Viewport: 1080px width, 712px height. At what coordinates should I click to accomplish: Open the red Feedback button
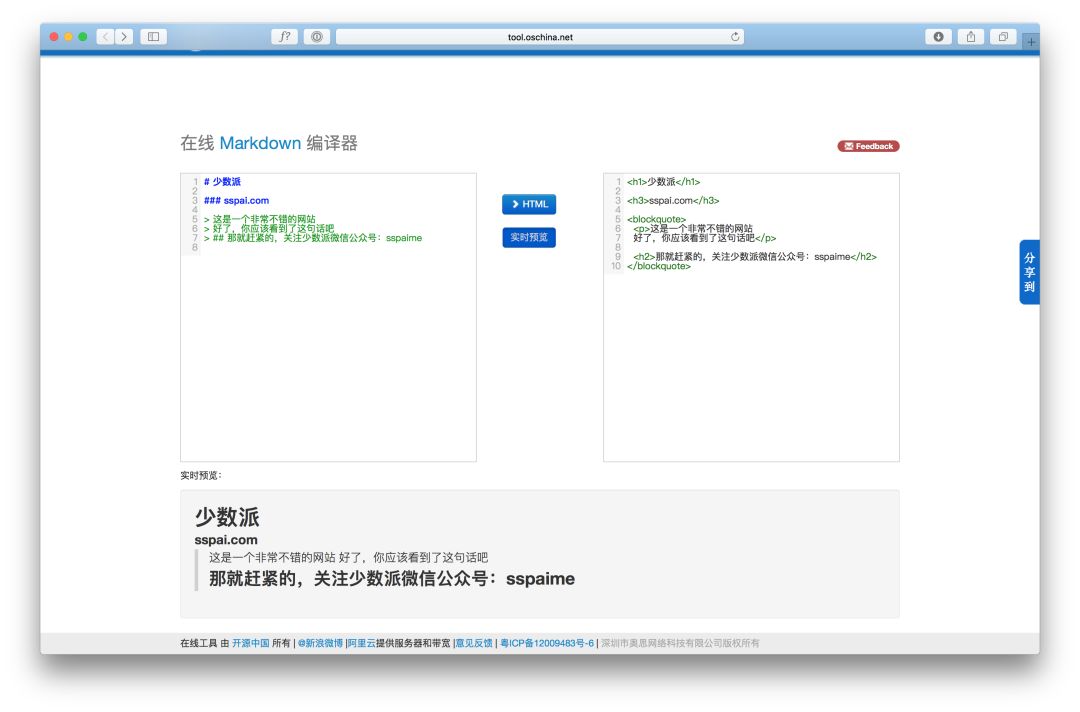[868, 146]
